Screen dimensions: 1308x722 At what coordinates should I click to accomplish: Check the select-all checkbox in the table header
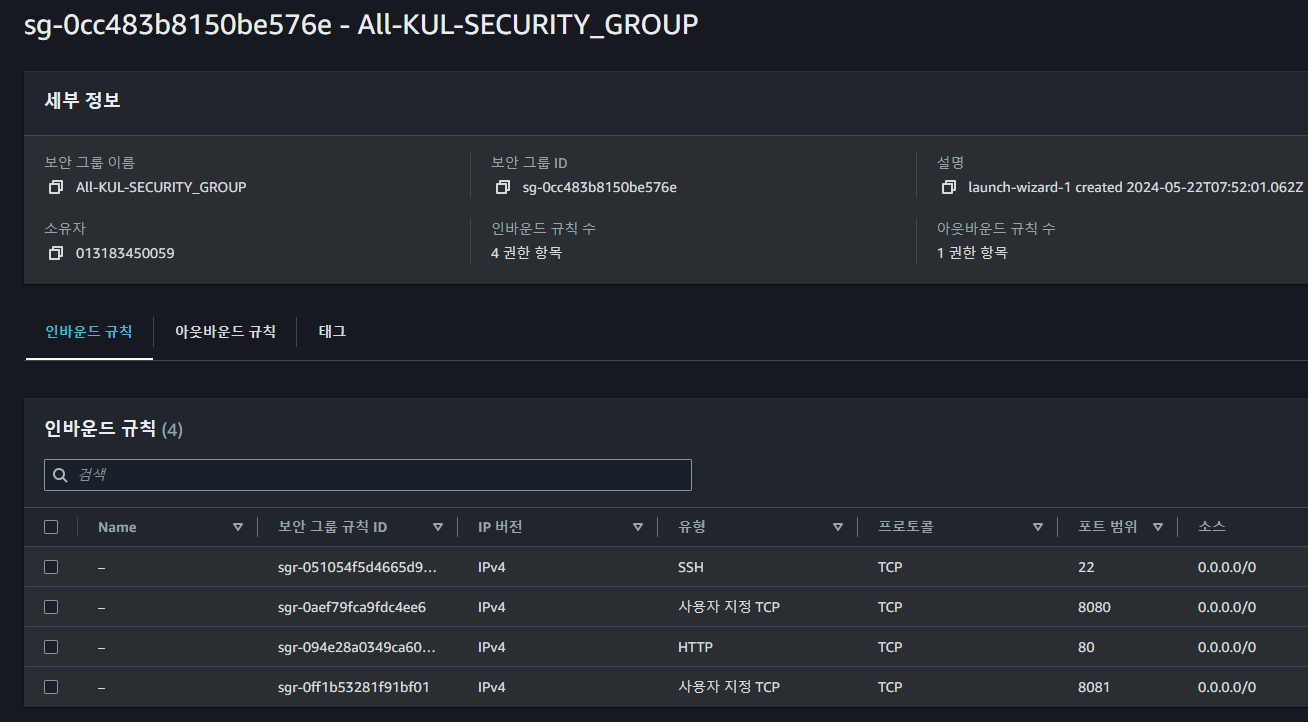click(51, 526)
